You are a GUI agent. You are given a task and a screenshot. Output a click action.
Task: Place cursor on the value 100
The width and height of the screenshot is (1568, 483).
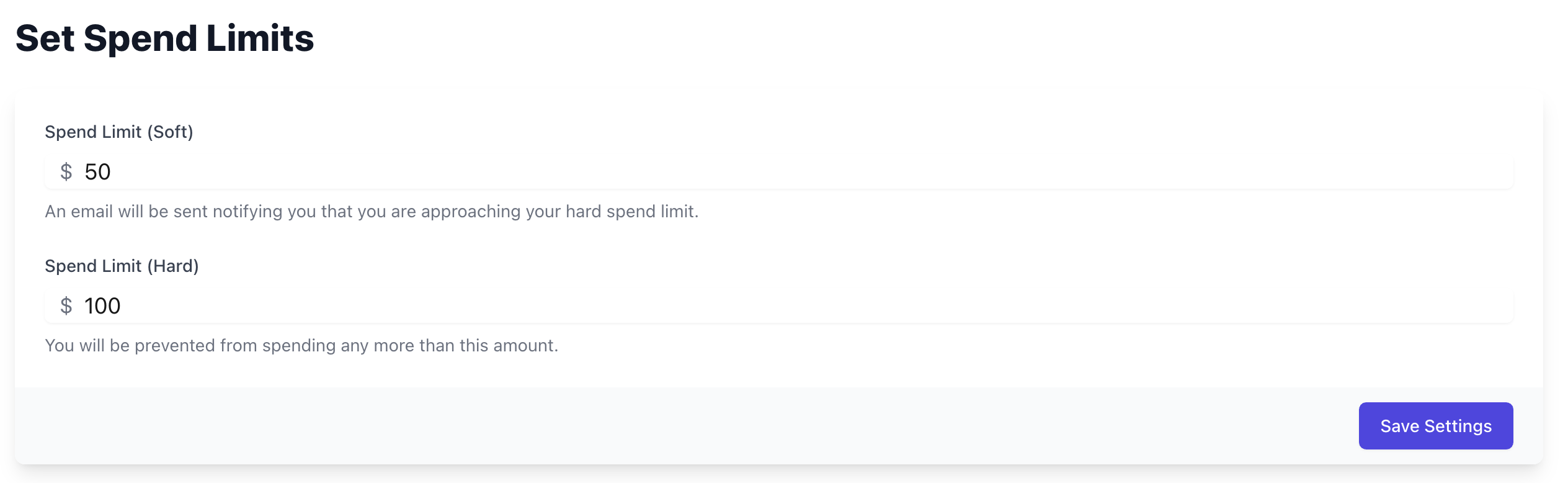[x=102, y=306]
